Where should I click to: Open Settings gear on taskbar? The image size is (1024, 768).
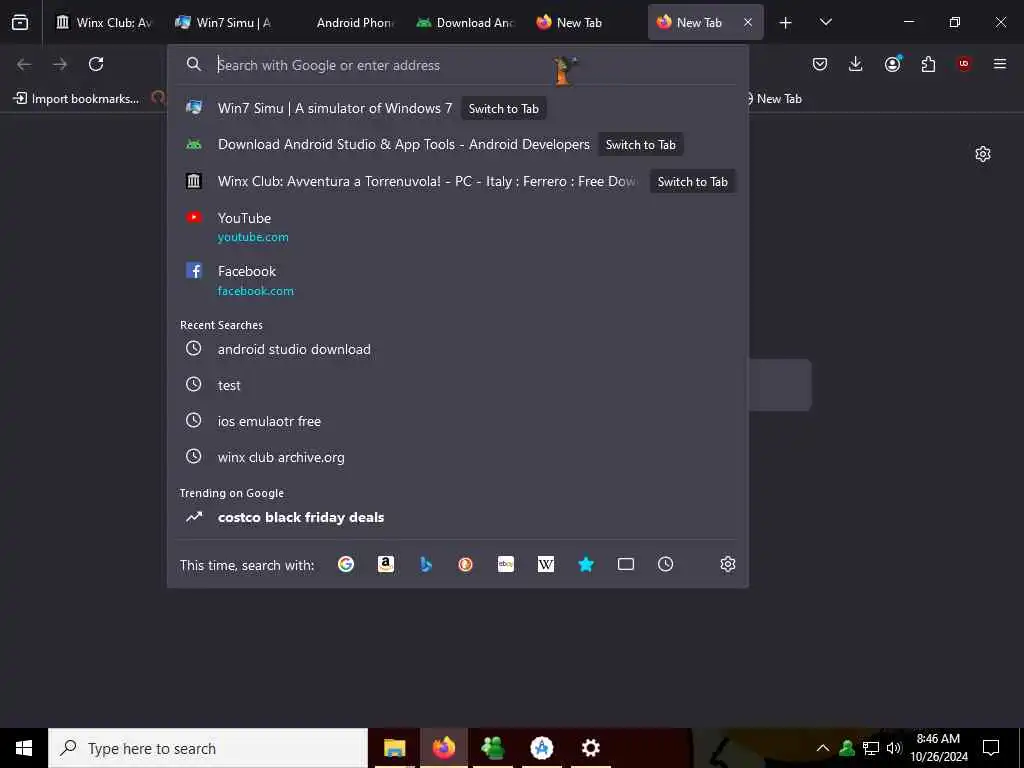[590, 748]
